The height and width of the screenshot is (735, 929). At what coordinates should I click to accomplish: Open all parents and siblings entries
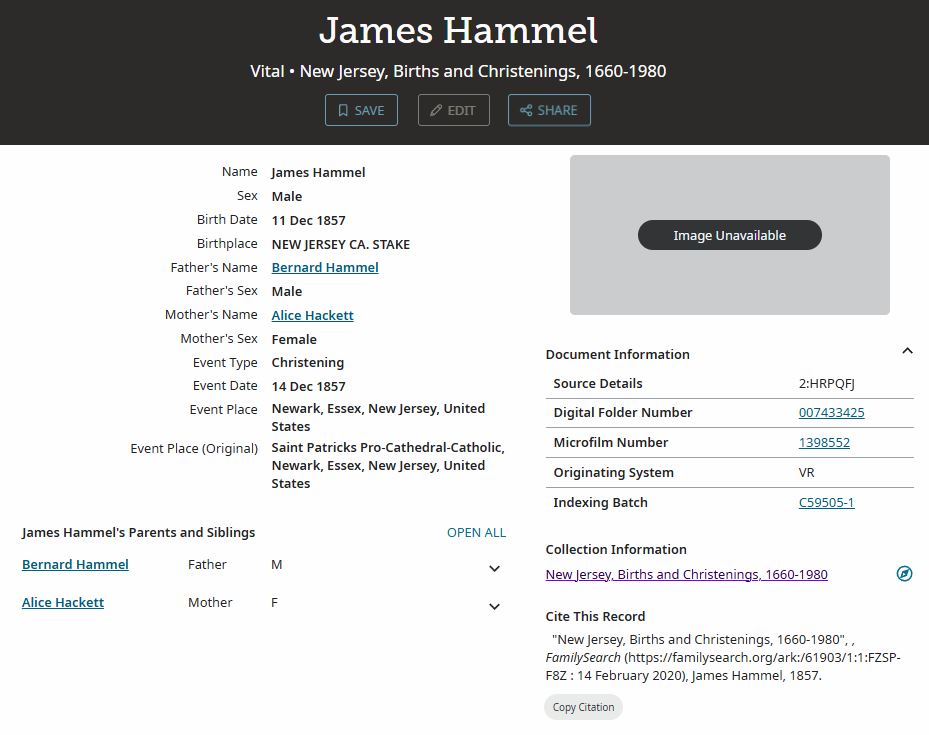[476, 532]
